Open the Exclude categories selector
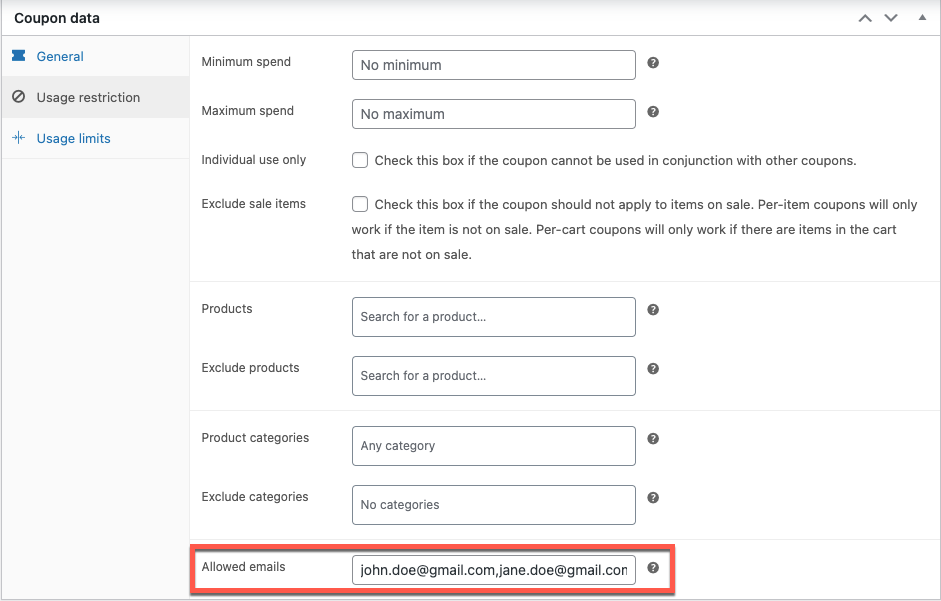The width and height of the screenshot is (941, 601). click(x=493, y=505)
